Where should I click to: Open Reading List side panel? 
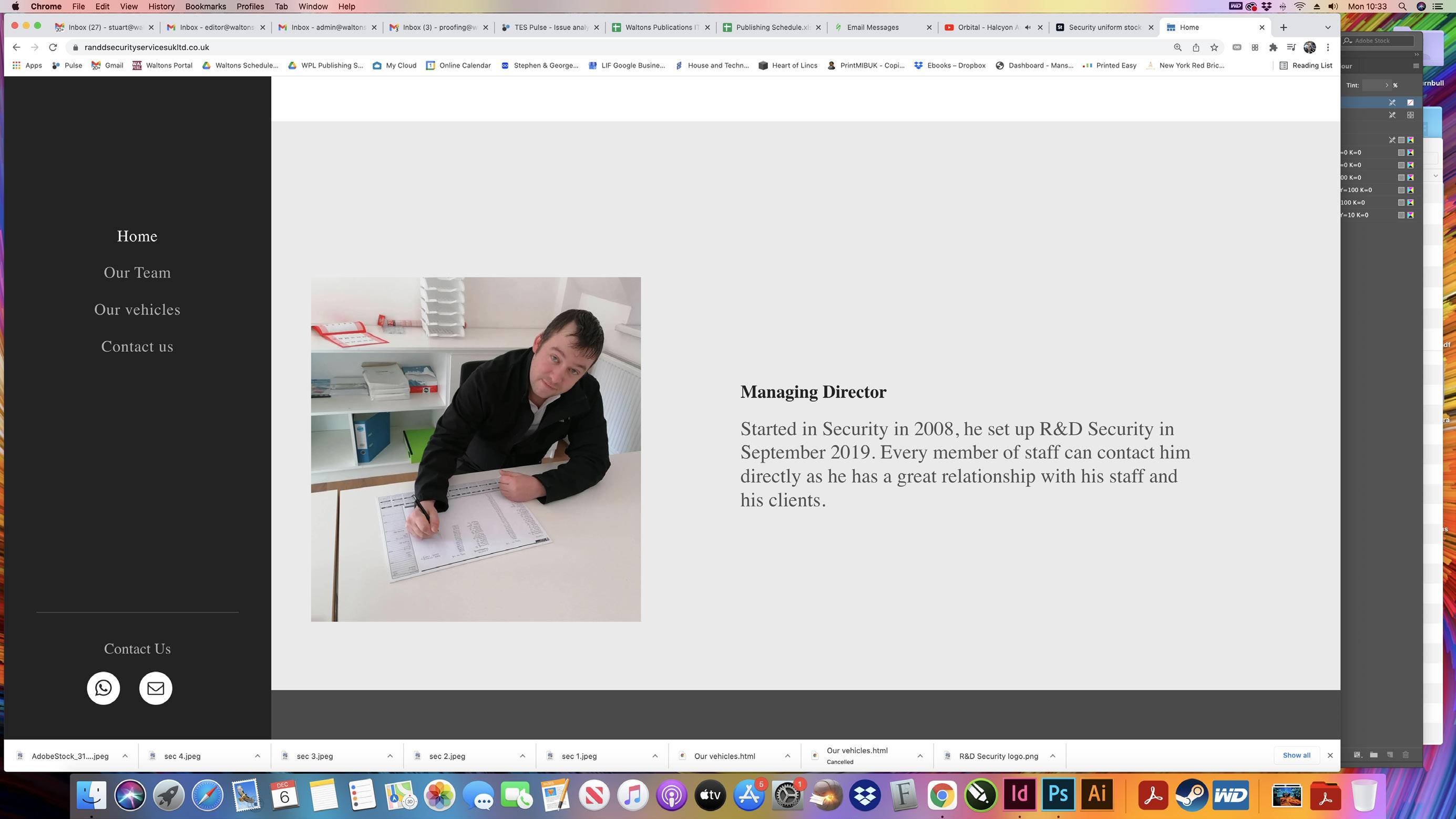coord(1306,66)
